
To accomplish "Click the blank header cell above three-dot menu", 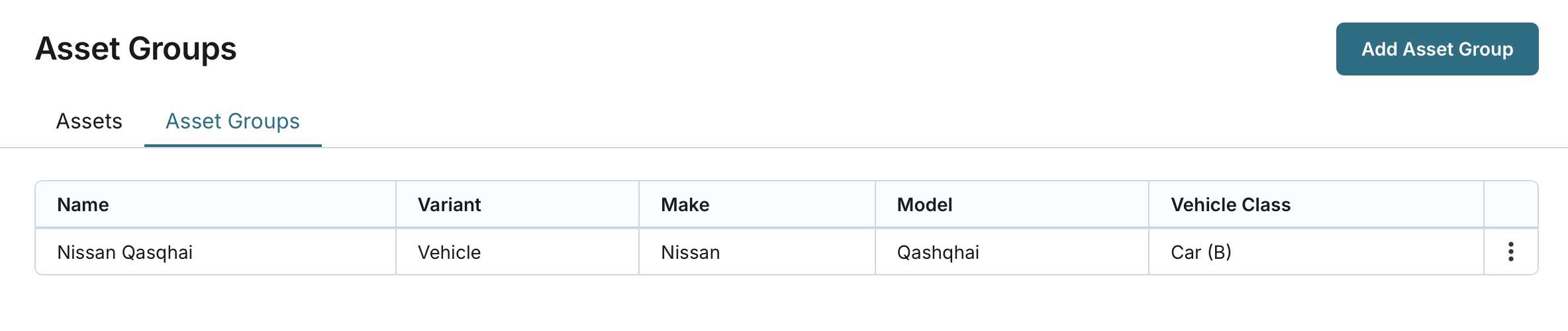I will [x=1510, y=205].
